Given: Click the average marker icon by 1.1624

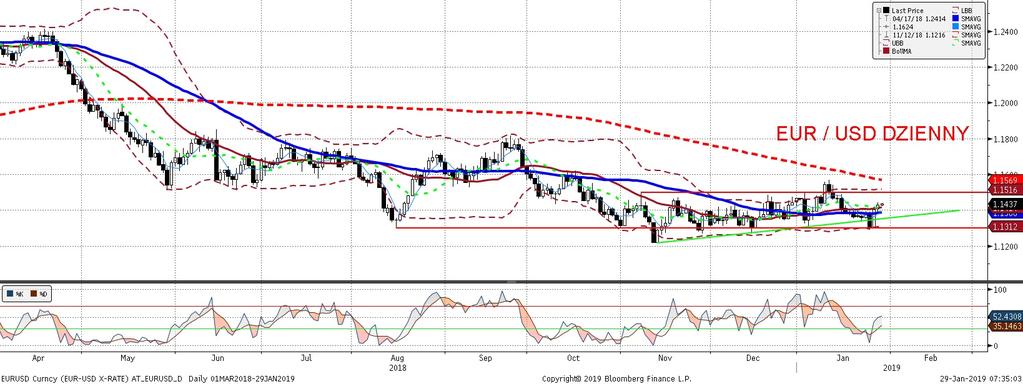Looking at the screenshot, I should [886, 27].
